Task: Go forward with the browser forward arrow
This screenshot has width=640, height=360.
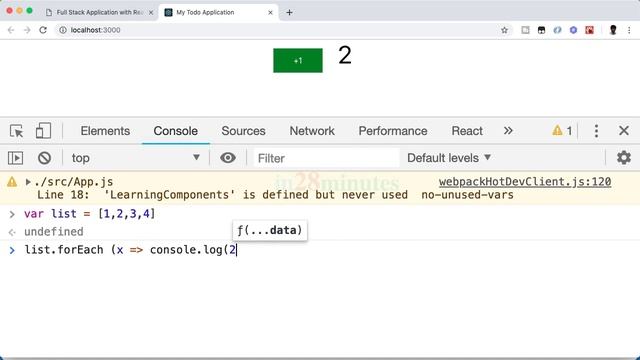Action: tap(27, 30)
